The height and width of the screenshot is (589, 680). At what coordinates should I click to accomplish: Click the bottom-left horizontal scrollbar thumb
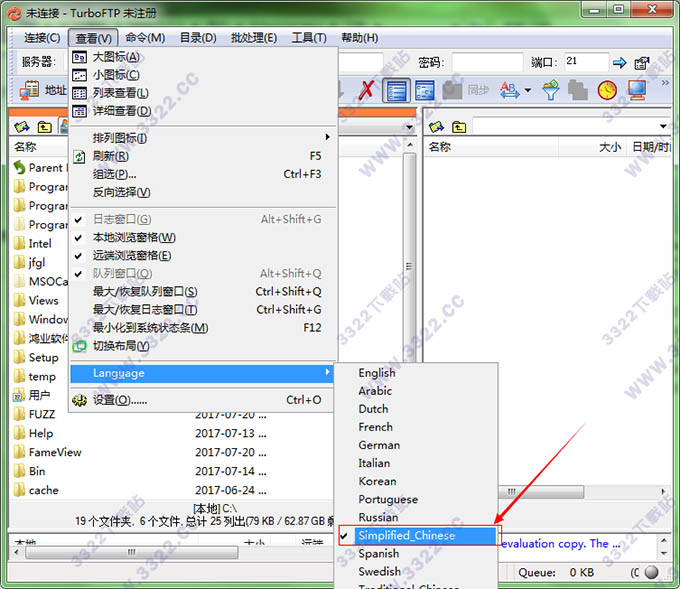131,553
